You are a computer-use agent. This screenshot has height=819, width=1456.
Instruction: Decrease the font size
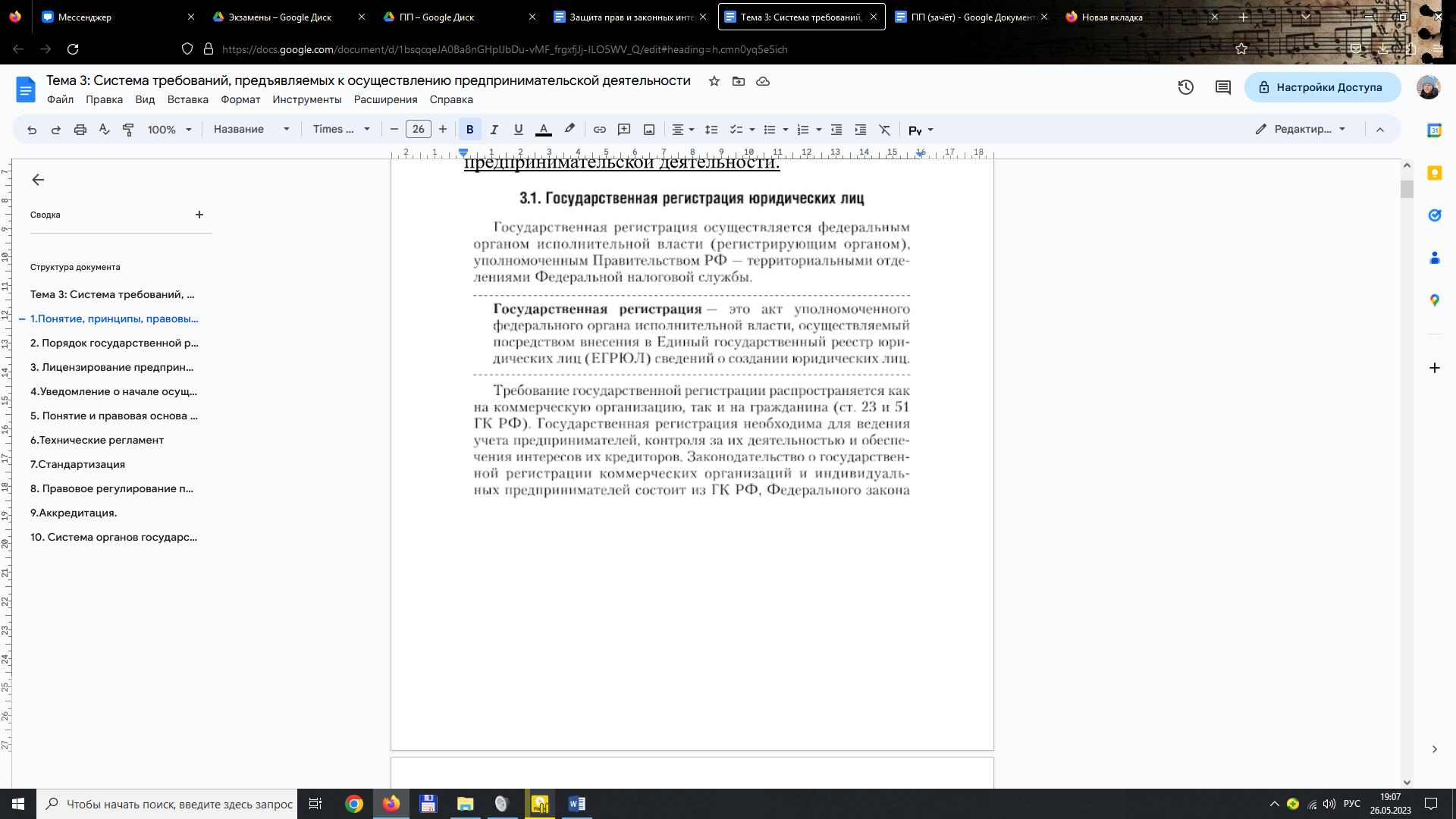click(394, 130)
